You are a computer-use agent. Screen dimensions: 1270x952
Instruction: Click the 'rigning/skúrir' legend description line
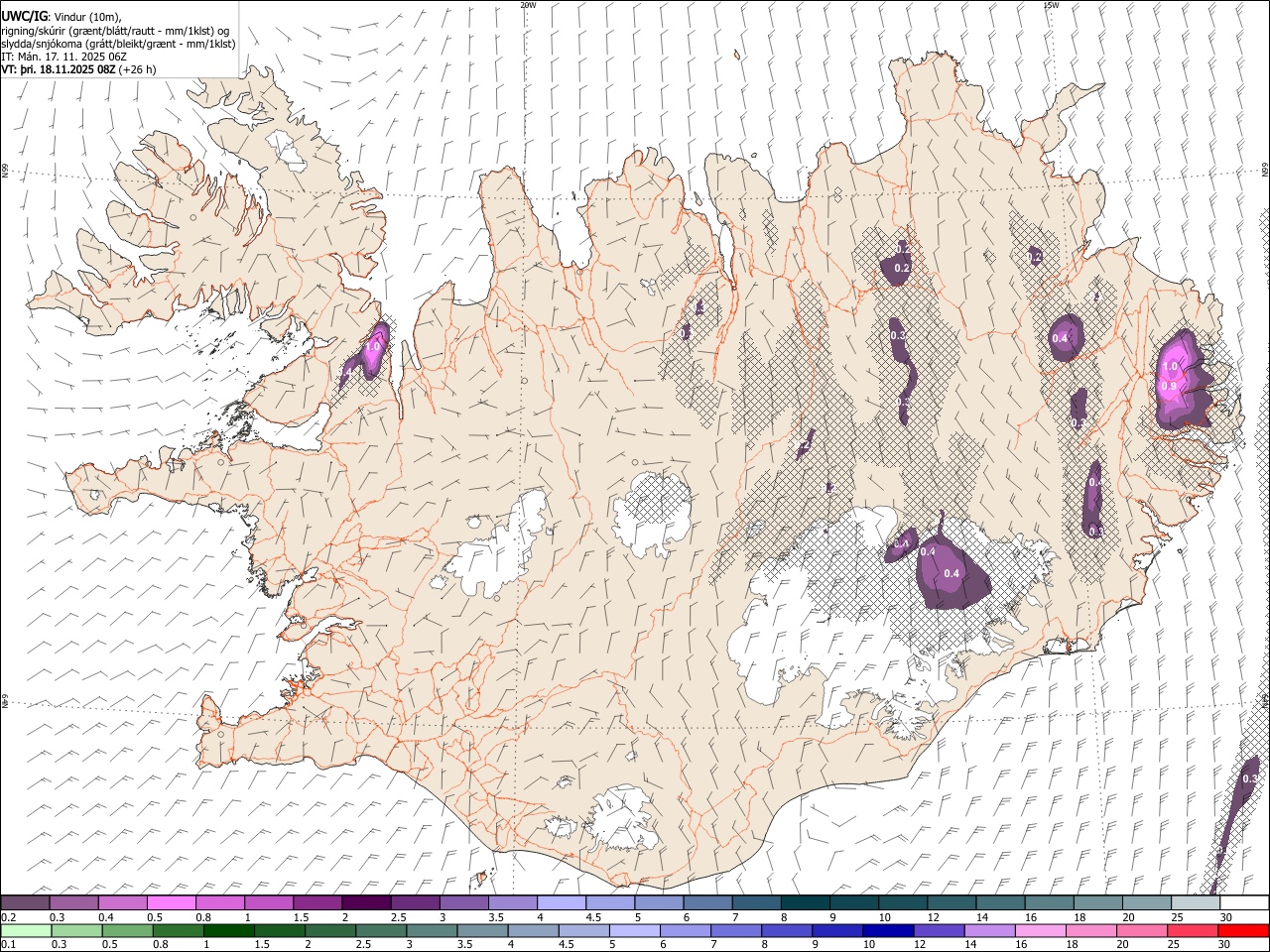tap(115, 31)
